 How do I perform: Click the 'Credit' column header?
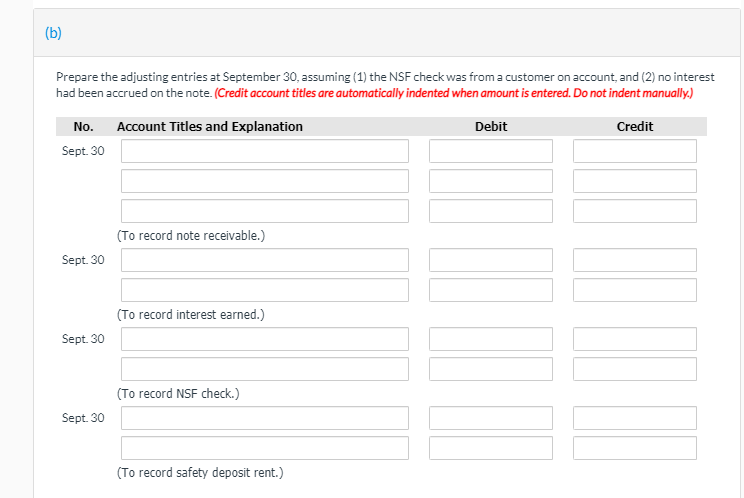point(635,127)
